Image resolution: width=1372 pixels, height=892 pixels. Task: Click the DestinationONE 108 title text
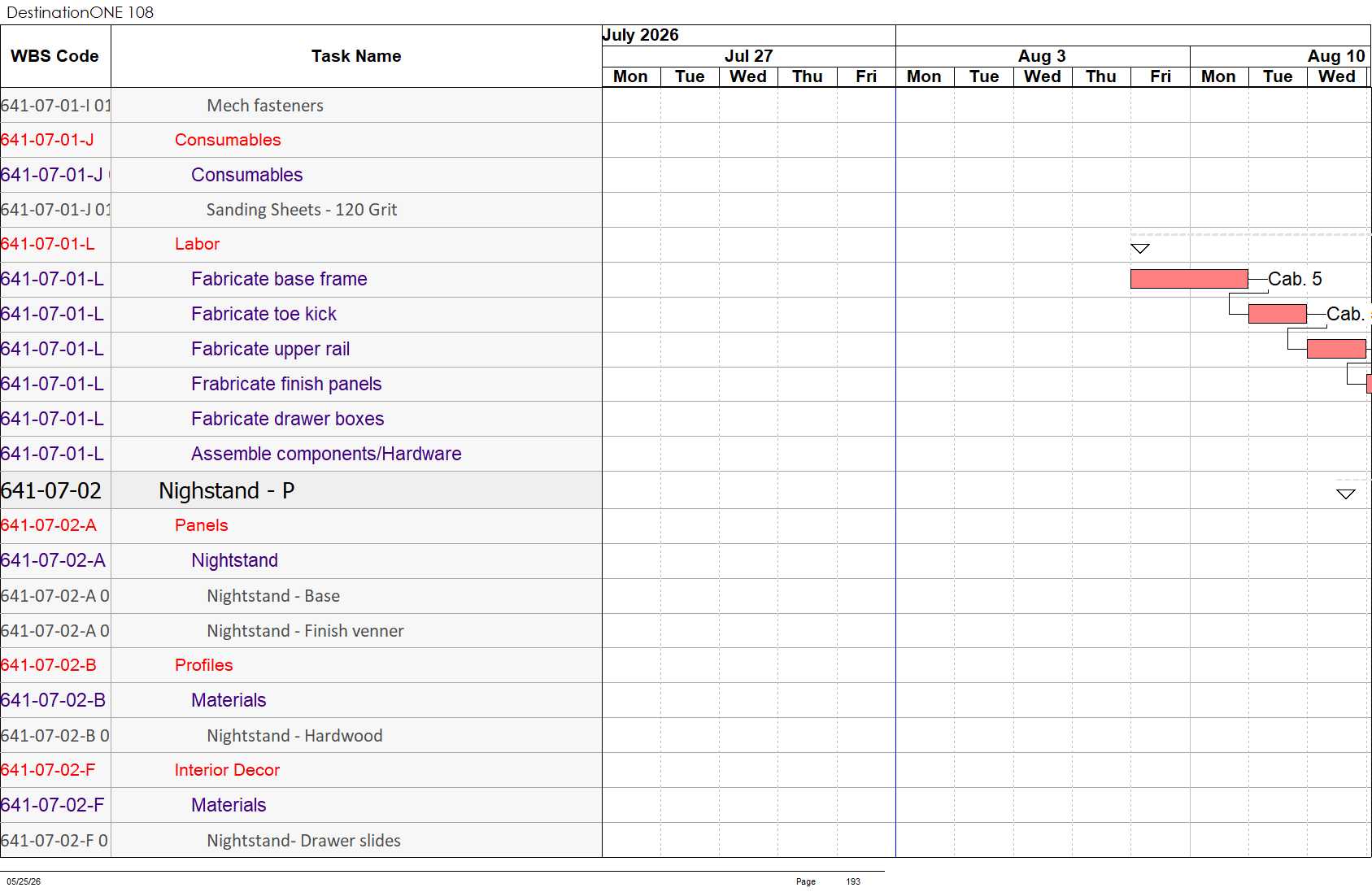[x=80, y=12]
